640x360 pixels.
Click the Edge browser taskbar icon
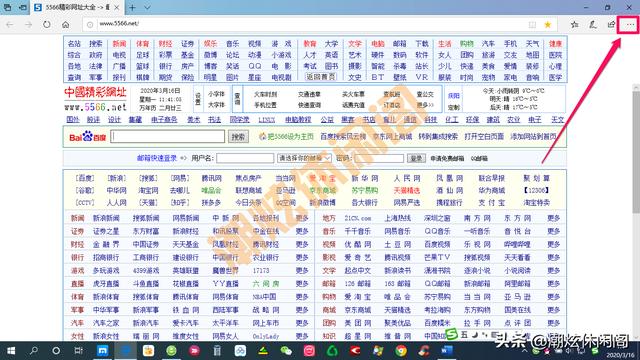click(125, 351)
